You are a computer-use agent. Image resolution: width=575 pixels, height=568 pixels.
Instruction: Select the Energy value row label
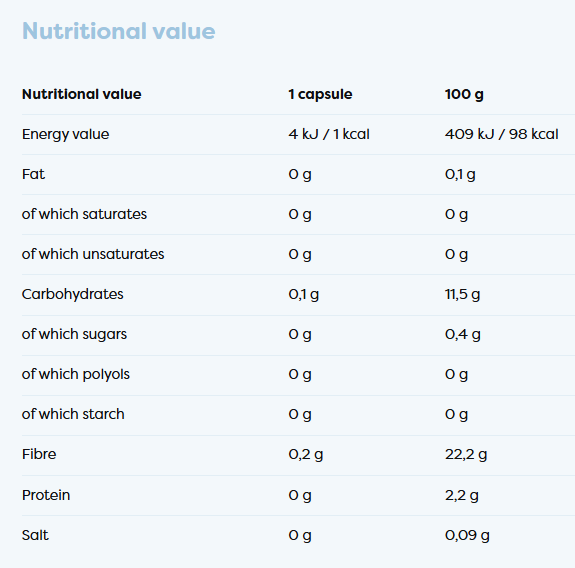pos(66,135)
